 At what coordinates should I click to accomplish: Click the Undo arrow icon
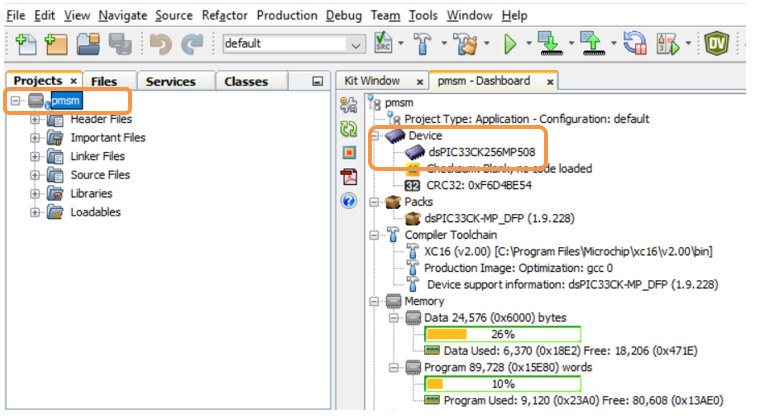coord(160,44)
